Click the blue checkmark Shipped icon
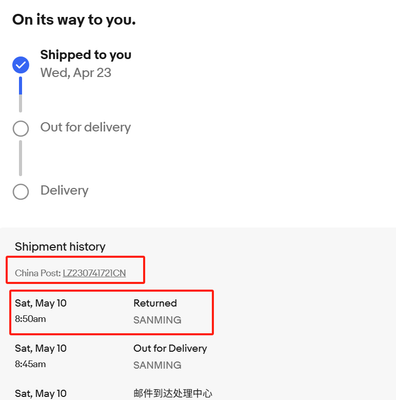This screenshot has height=400, width=396. [x=21, y=65]
